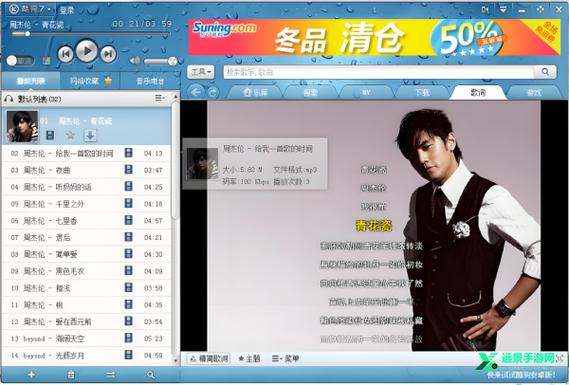Skip to the previous track
This screenshot has width=569, height=385.
pyautogui.click(x=66, y=54)
